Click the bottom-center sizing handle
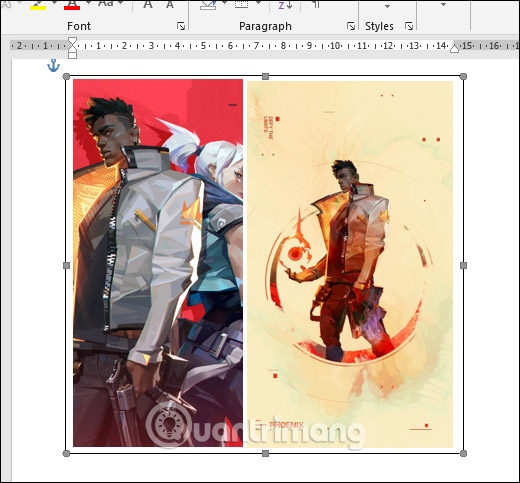 (265, 453)
